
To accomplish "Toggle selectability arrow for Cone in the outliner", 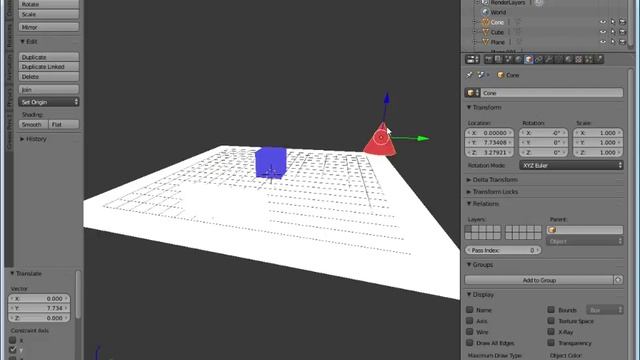I will (613, 22).
